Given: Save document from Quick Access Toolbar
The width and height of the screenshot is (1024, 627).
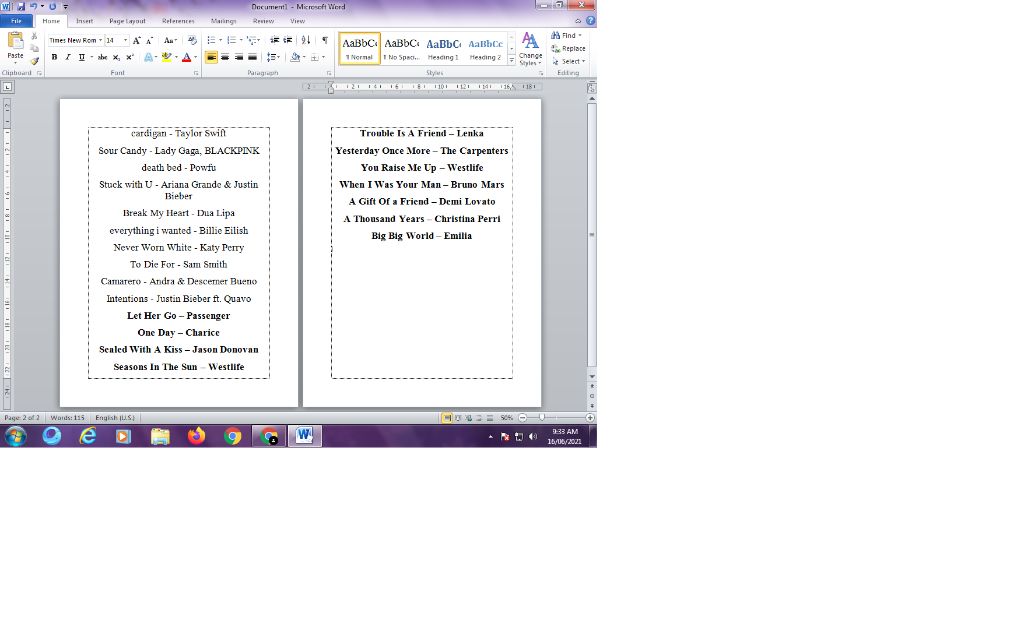Looking at the screenshot, I should point(22,7).
